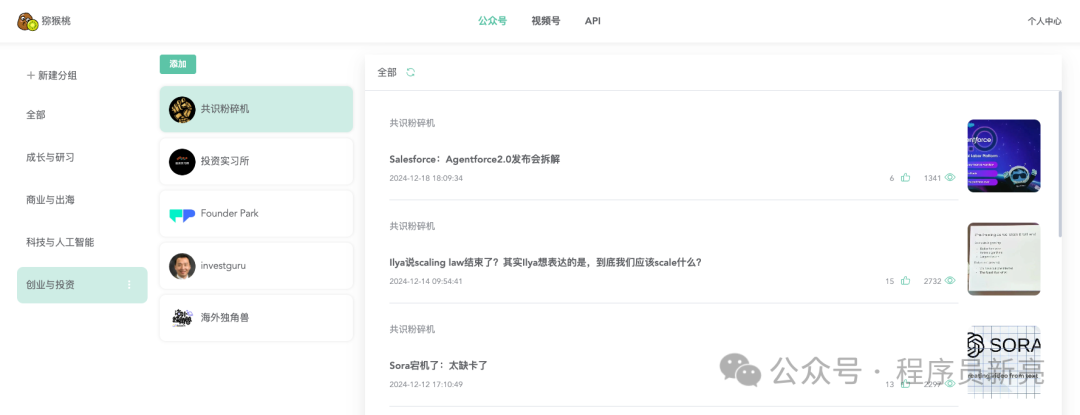Click the 共识粉碎机 label above Salesforce article
This screenshot has height=415, width=1080.
pos(412,123)
